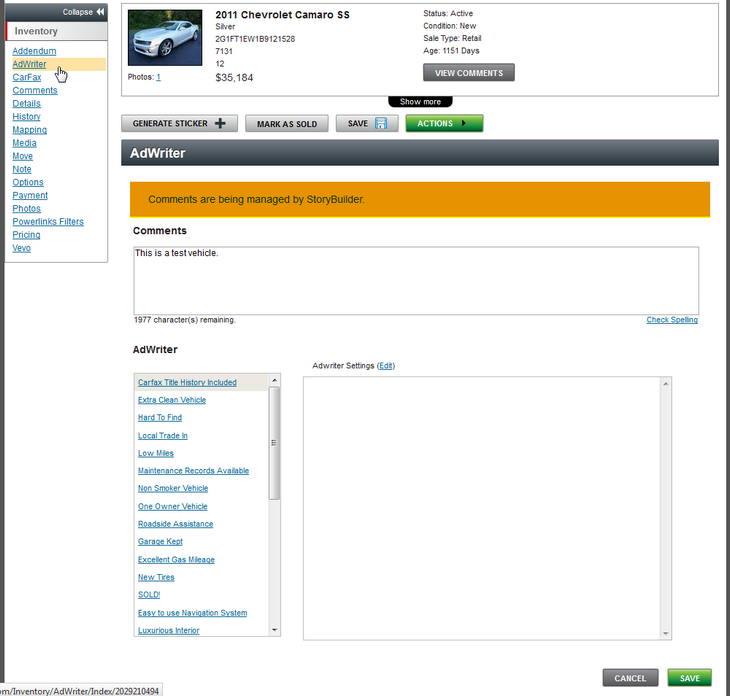
Task: Select Maintenance Records Available phrase
Action: [193, 471]
